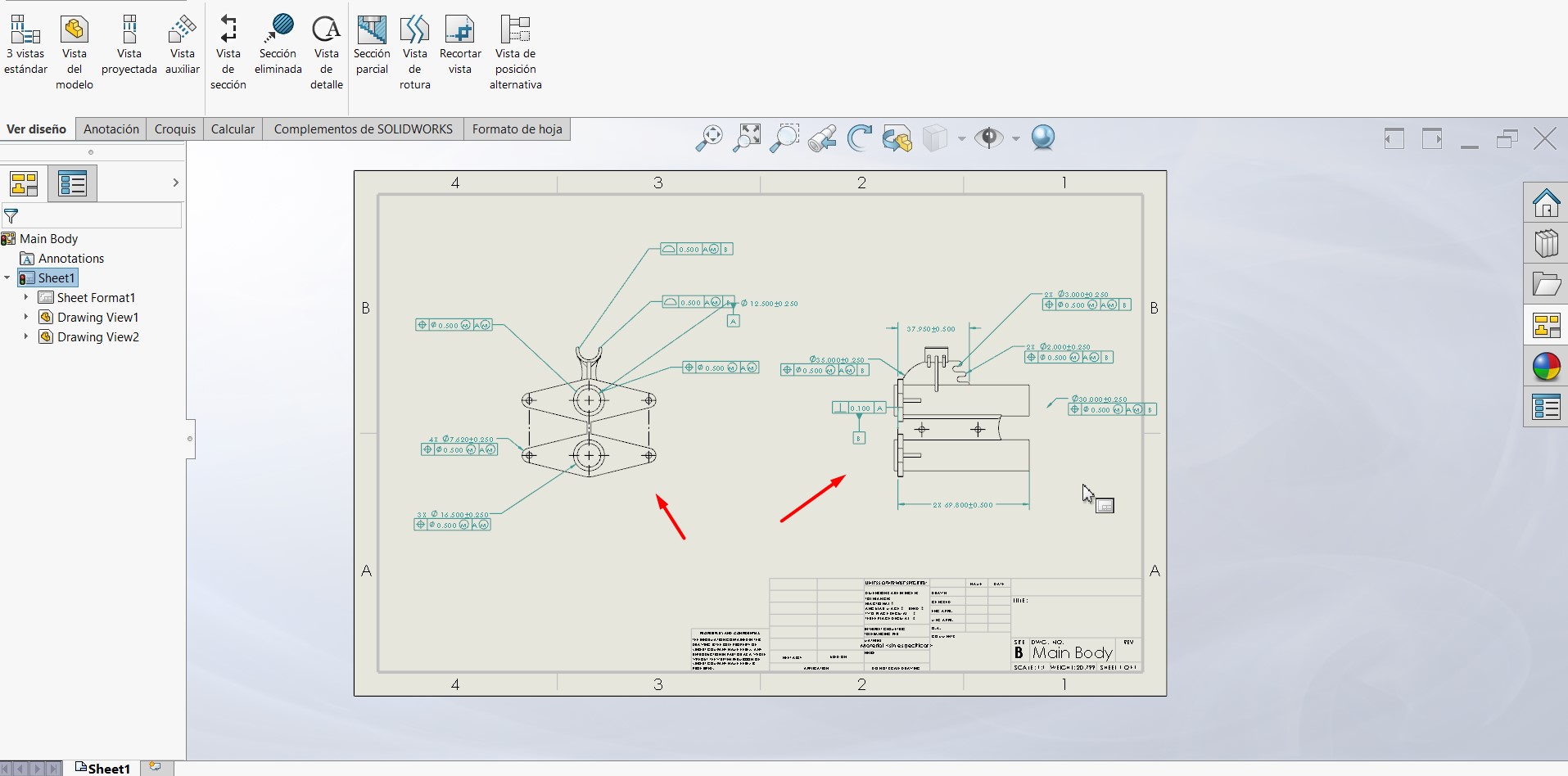
Task: Click the 3 vistas estándar tool
Action: pos(25,45)
